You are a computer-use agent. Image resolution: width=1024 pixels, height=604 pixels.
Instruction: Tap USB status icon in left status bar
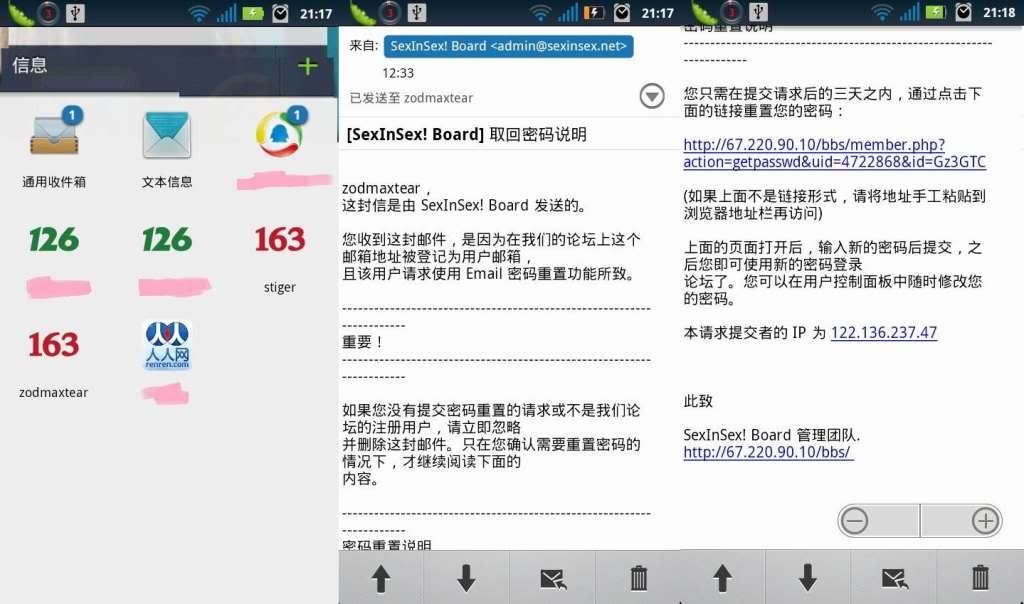pyautogui.click(x=75, y=12)
